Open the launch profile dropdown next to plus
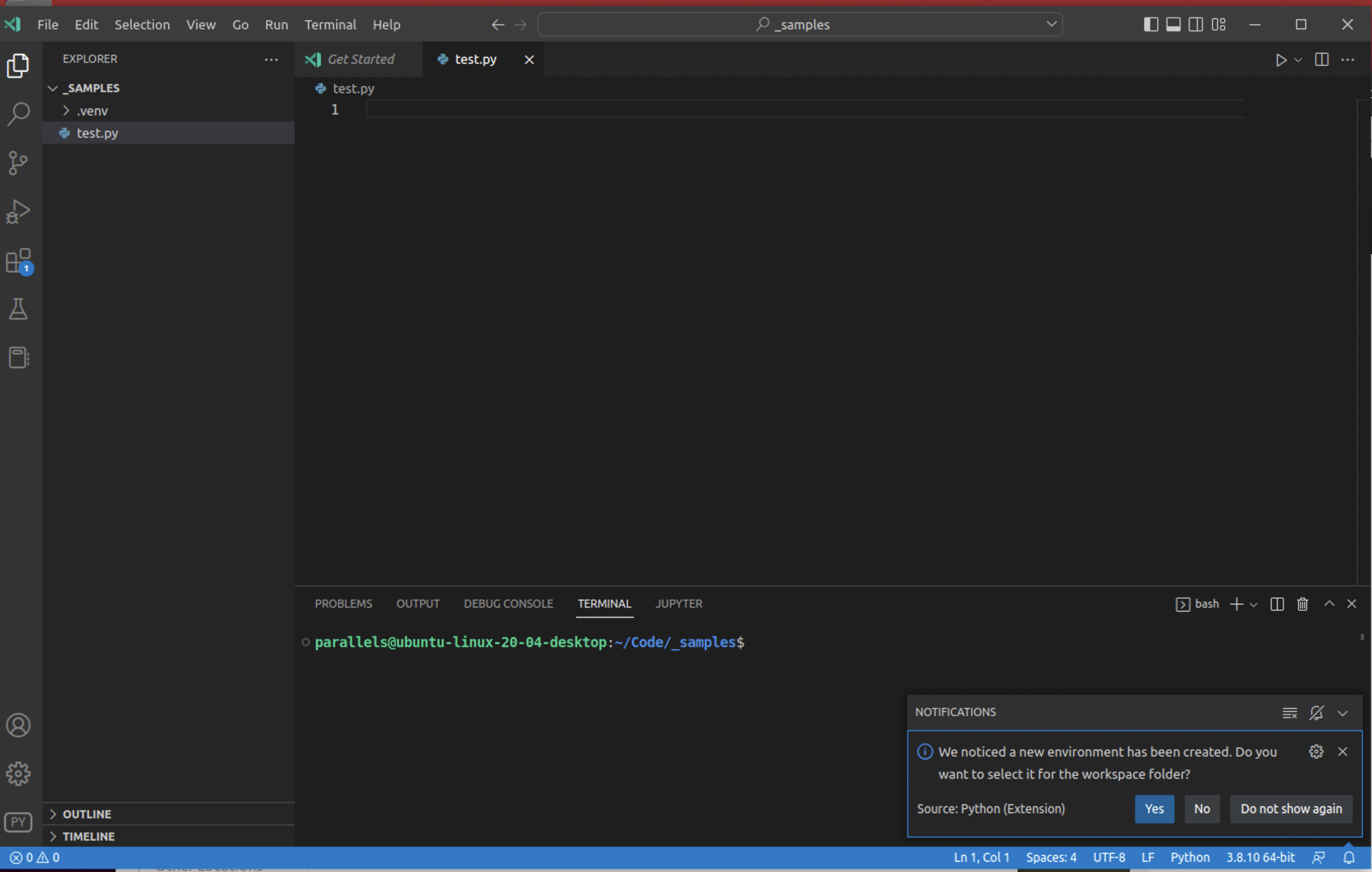Image resolution: width=1372 pixels, height=872 pixels. tap(1254, 605)
